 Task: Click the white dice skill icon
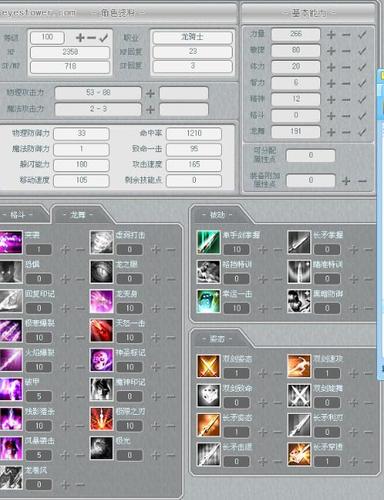(208, 395)
